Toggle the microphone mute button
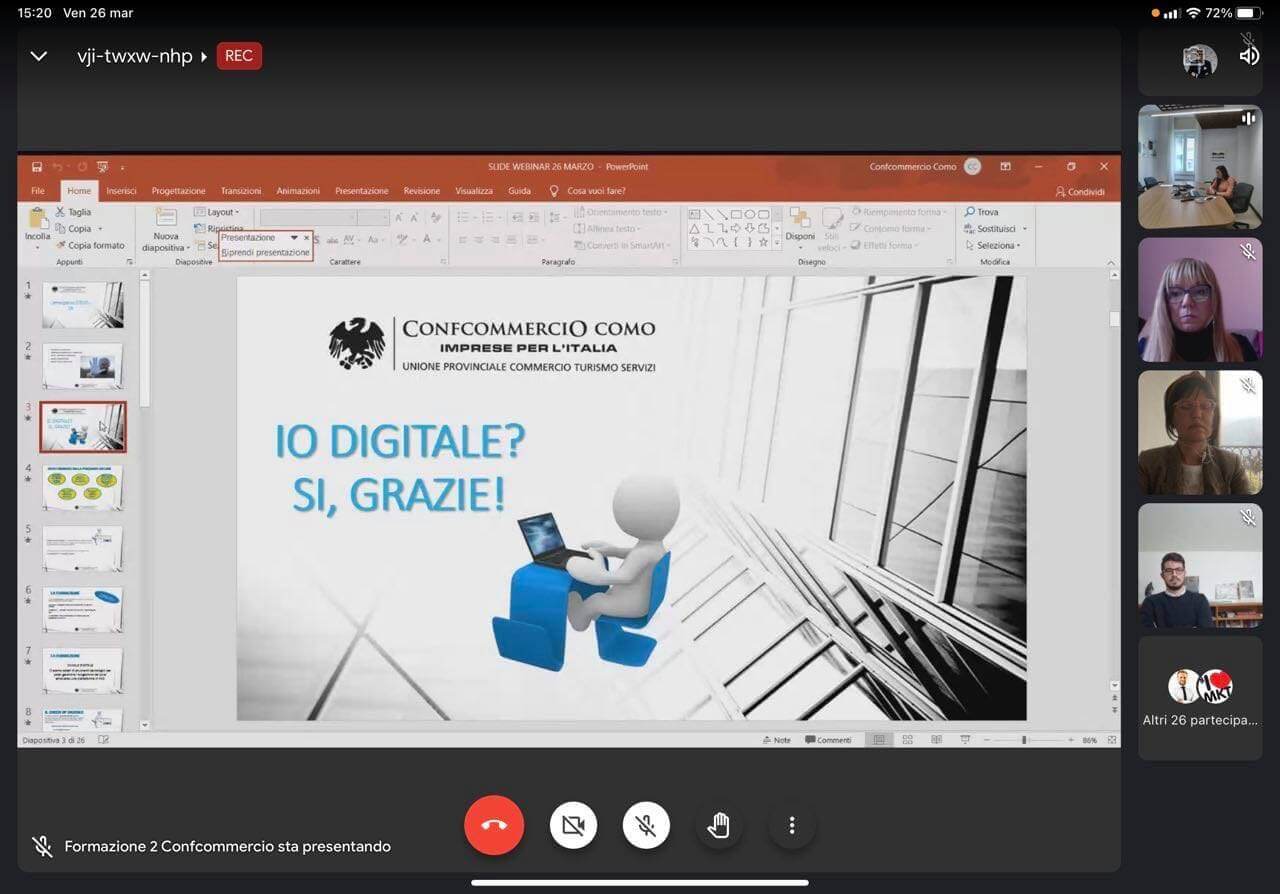 tap(646, 825)
